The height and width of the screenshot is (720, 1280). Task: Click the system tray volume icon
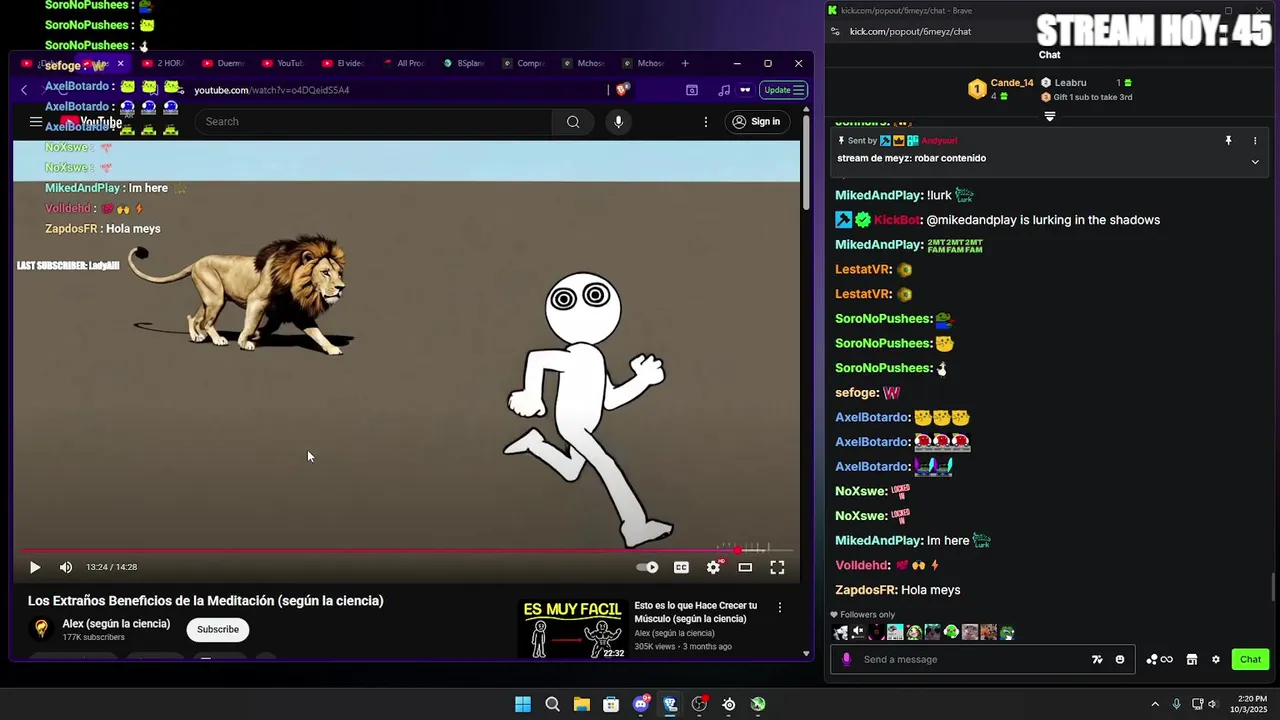coord(1213,704)
